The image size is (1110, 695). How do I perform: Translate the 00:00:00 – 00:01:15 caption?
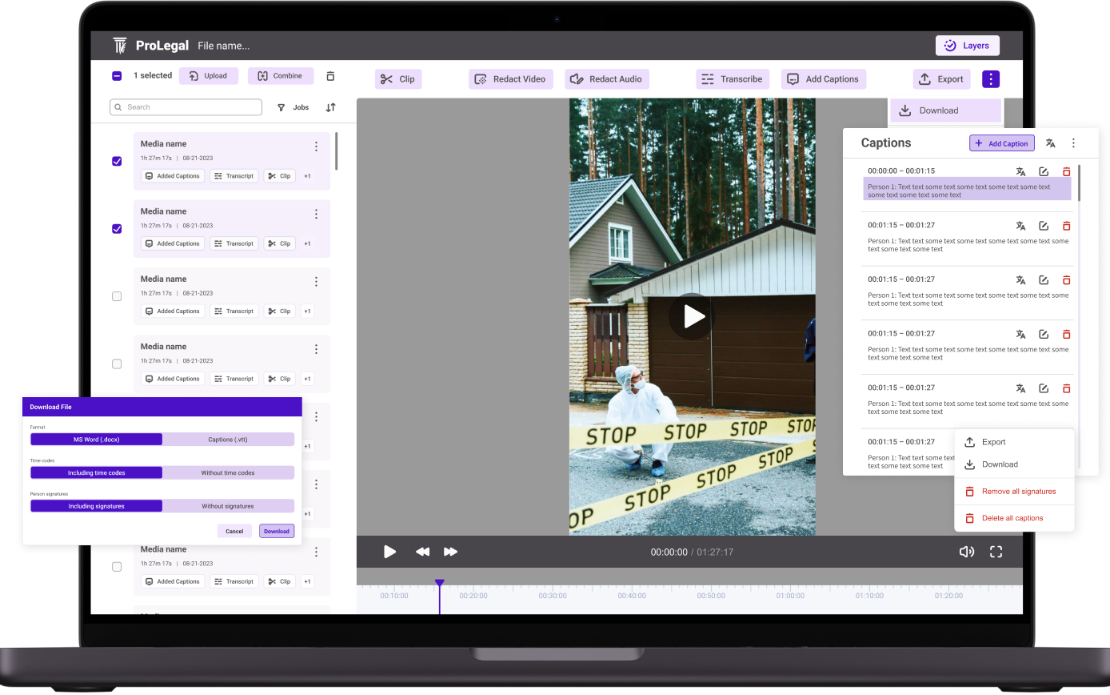pos(1020,171)
